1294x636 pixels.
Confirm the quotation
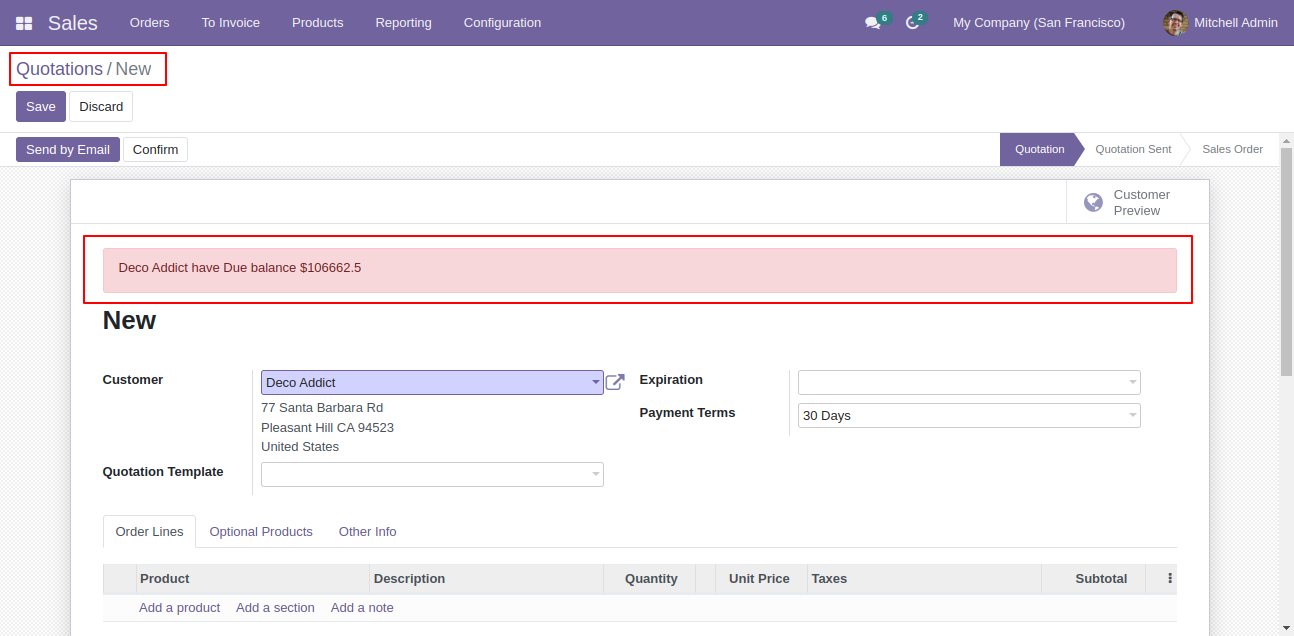tap(155, 150)
